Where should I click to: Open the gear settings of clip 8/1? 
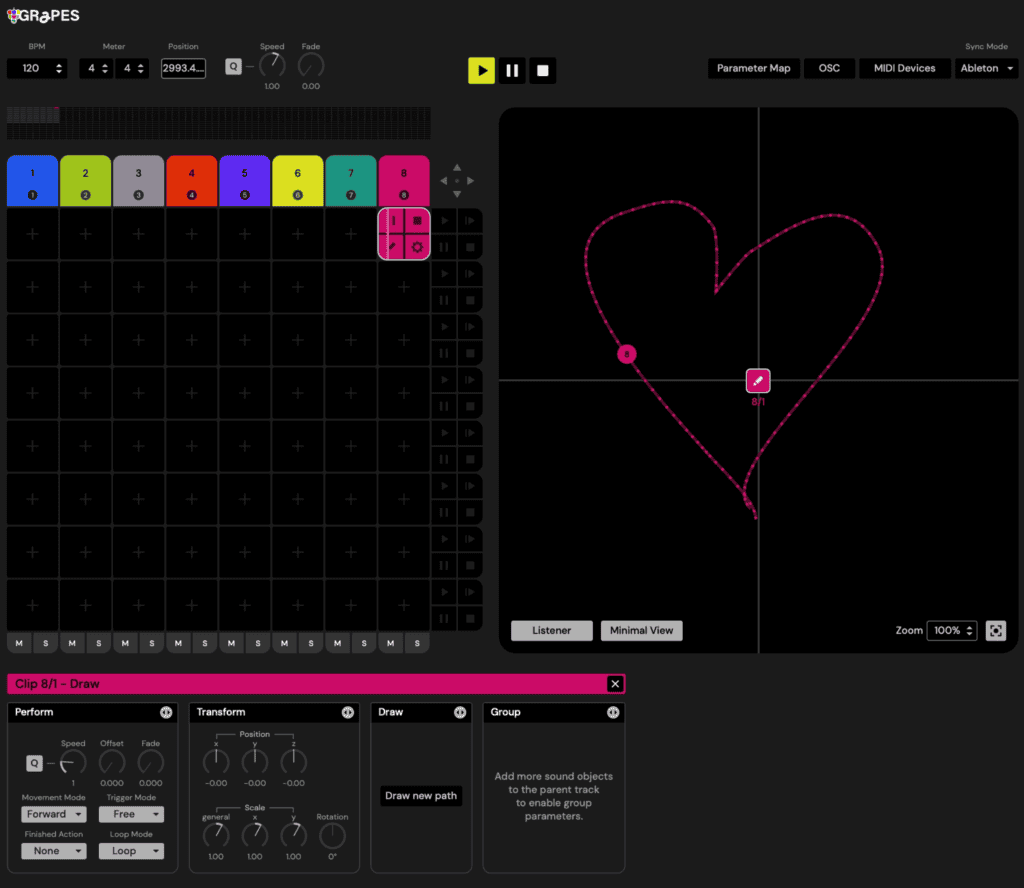[417, 247]
